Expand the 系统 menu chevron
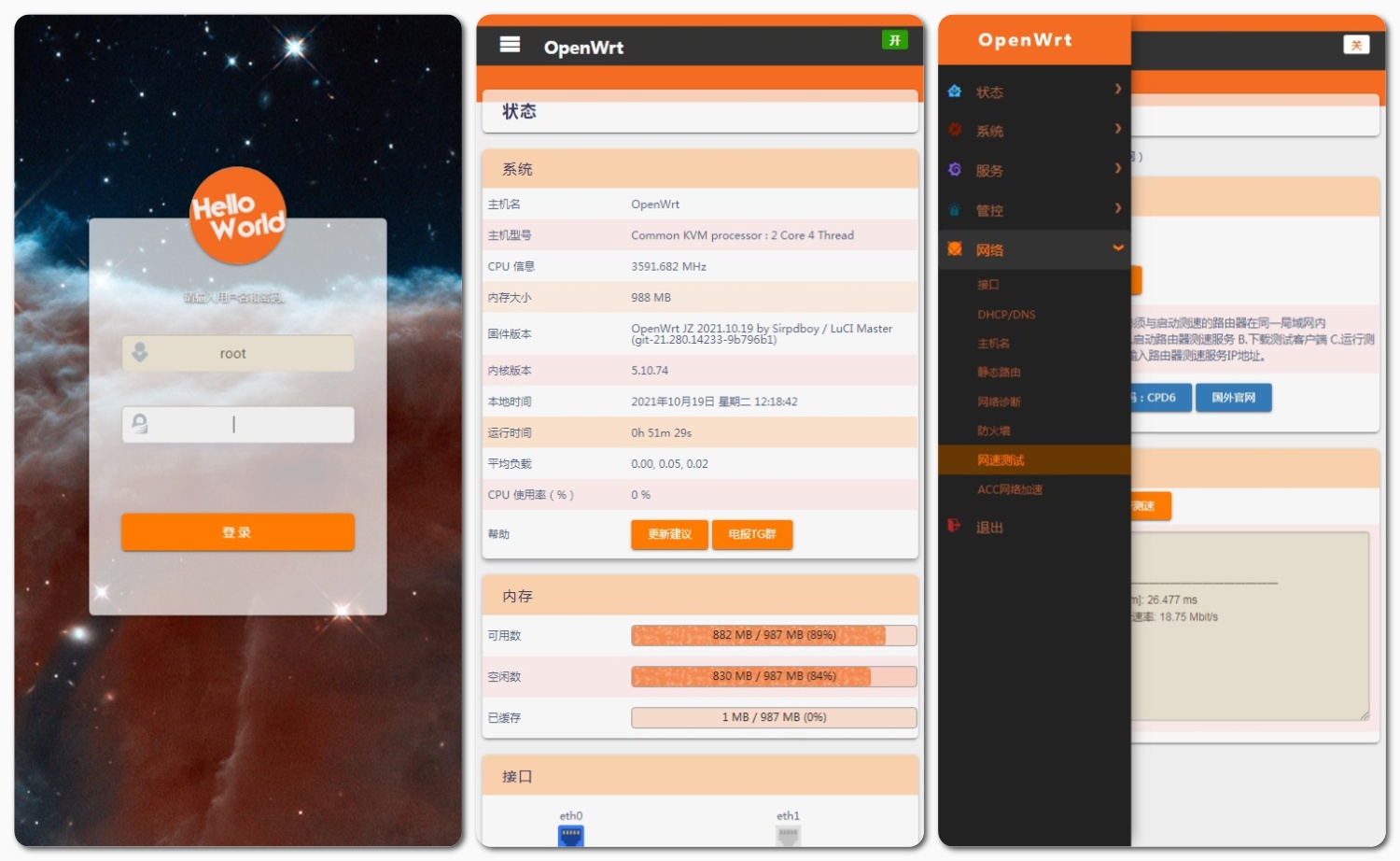The image size is (1400, 861). coord(1117,129)
